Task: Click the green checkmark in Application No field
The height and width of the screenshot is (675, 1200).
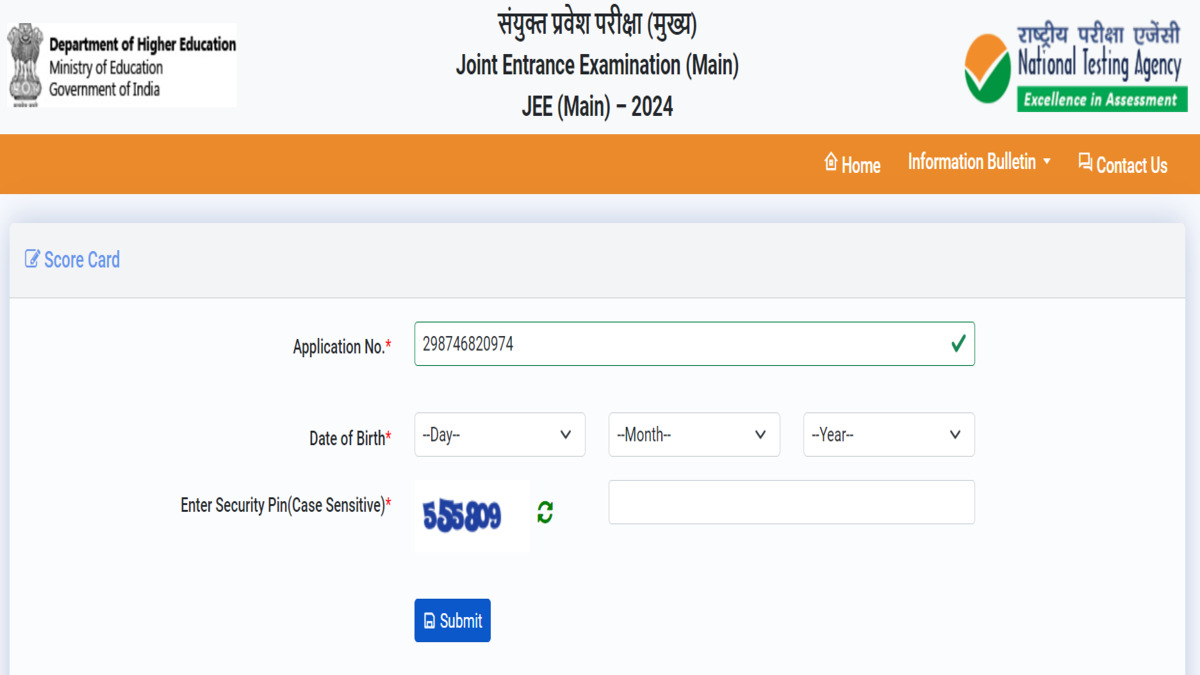Action: coord(958,343)
